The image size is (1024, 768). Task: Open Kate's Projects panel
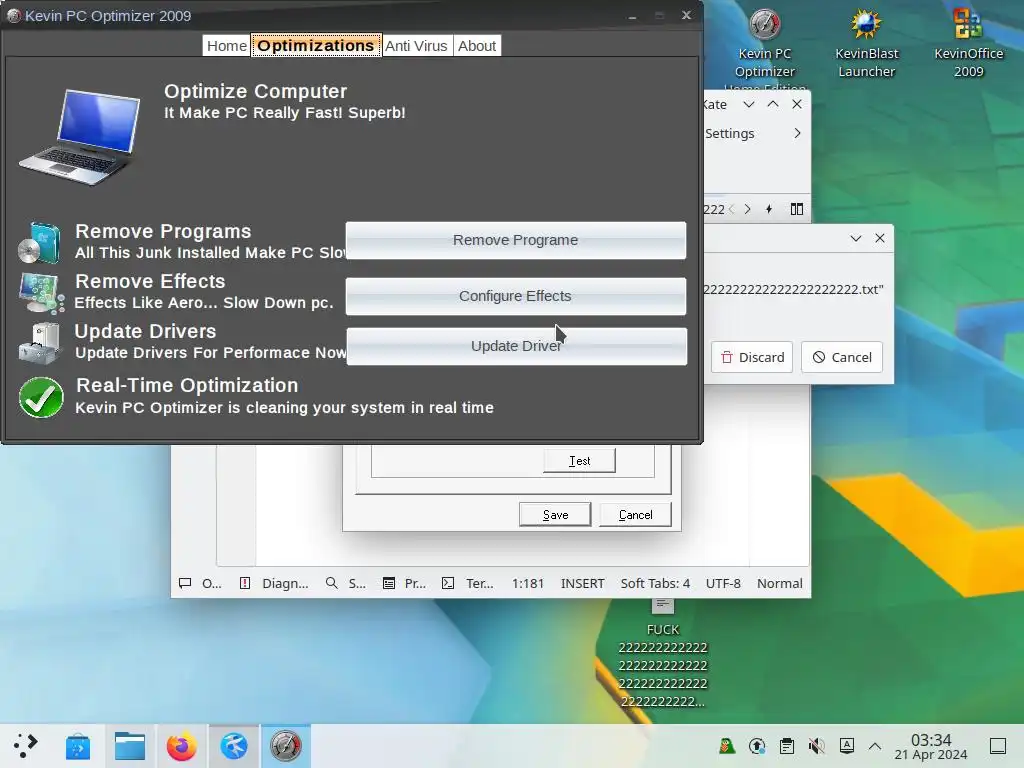pos(404,583)
